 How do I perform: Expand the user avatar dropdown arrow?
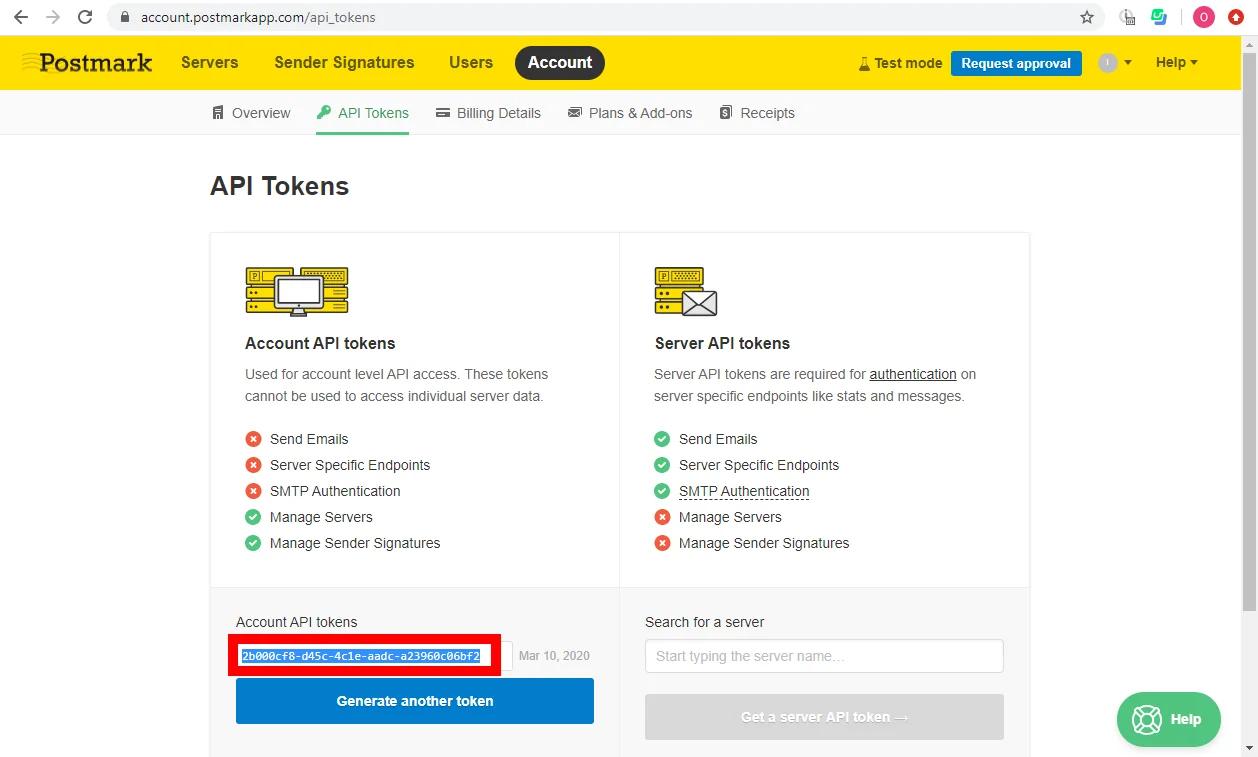pos(1128,62)
